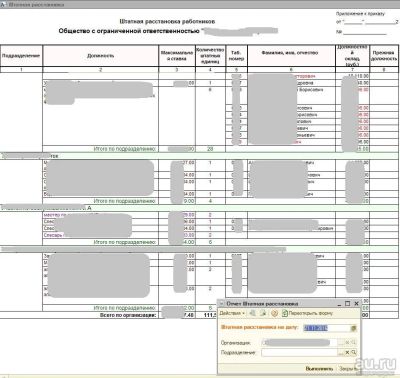Open the Подразделение selection ellipsis button
The image size is (400, 378).
[x=341, y=352]
